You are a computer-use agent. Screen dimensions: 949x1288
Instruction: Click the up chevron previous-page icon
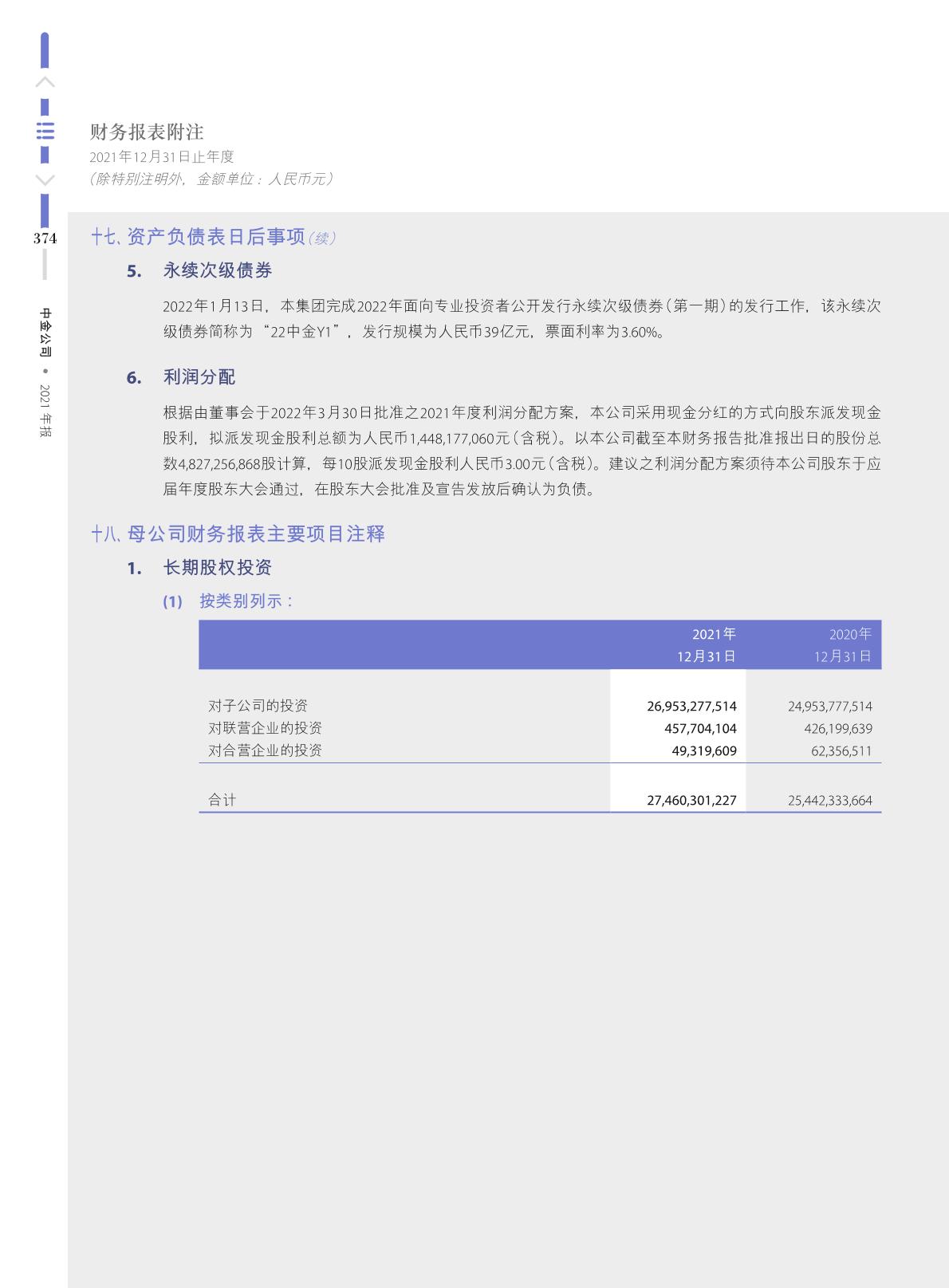[x=45, y=82]
